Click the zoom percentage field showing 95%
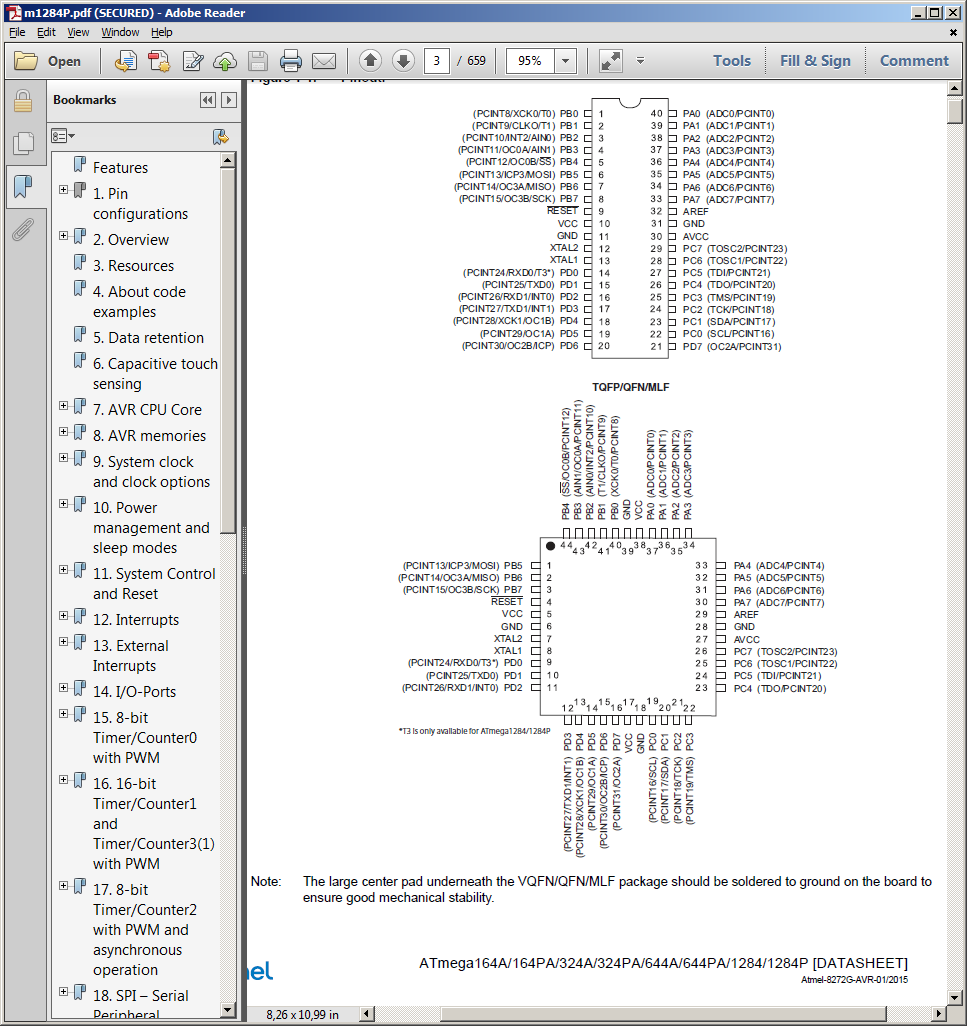The image size is (967, 1026). click(530, 61)
